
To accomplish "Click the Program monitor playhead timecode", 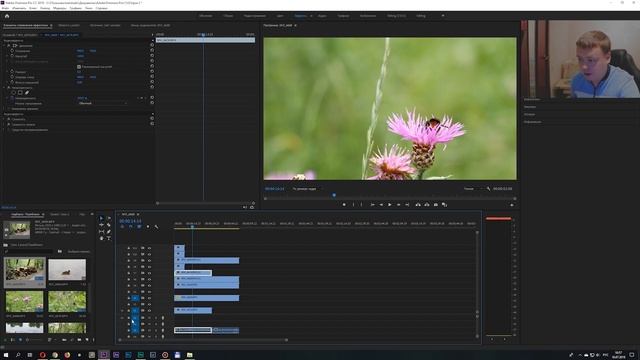I will point(274,189).
